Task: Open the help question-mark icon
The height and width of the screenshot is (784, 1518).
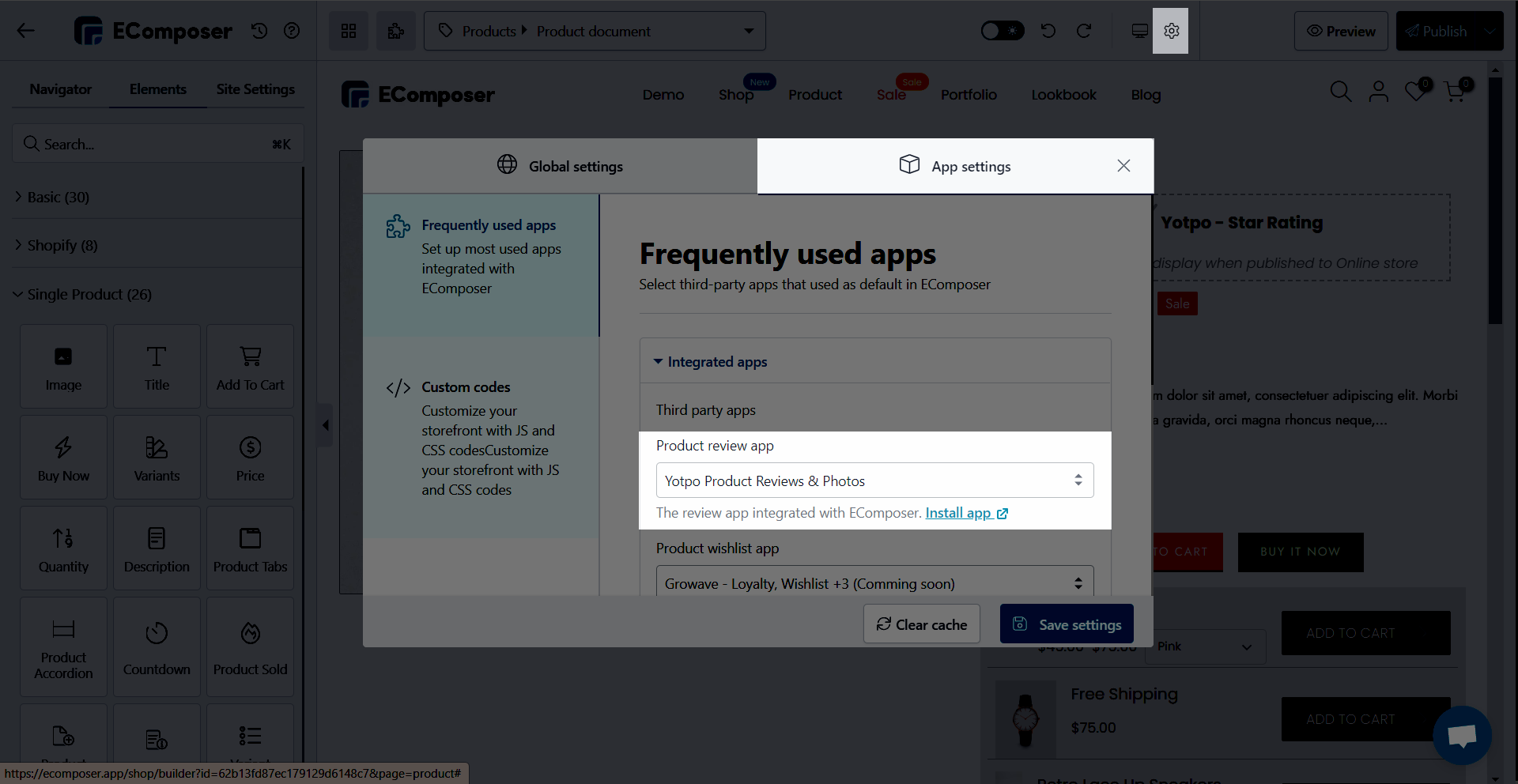Action: click(292, 31)
